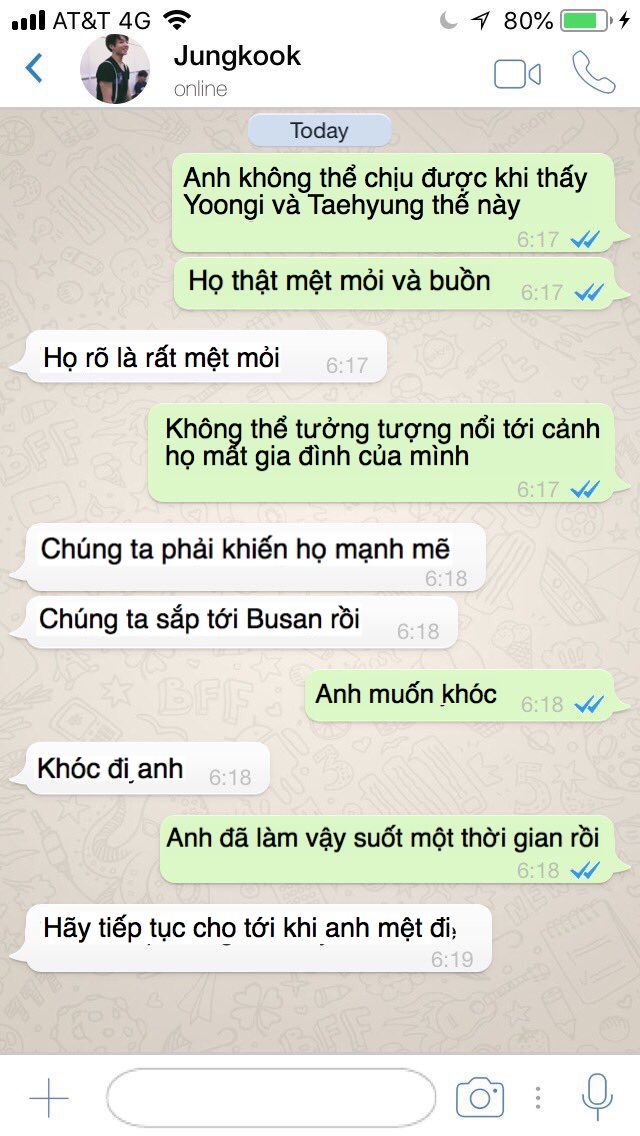Start a video call with Jungkook
The image size is (640, 1136).
518,75
